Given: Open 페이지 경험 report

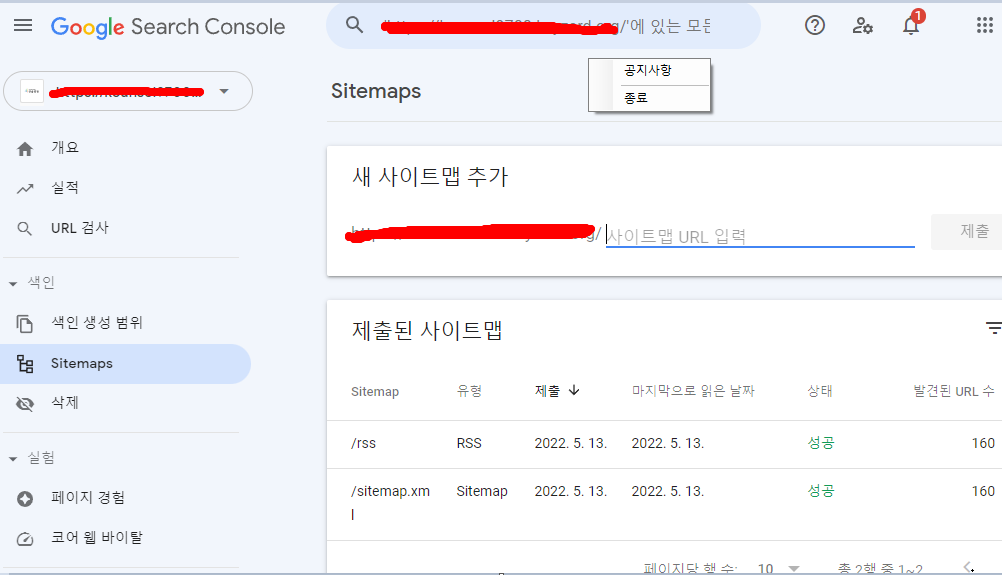Looking at the screenshot, I should click(88, 498).
